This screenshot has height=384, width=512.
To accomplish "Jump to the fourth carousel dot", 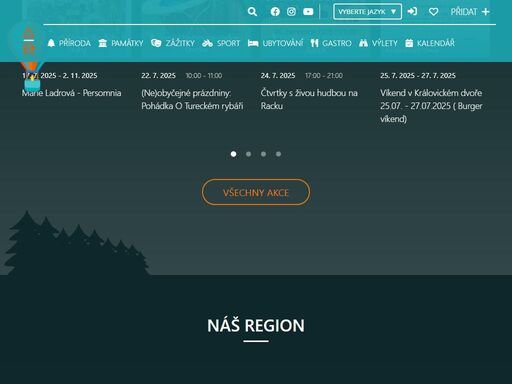I will pos(278,154).
